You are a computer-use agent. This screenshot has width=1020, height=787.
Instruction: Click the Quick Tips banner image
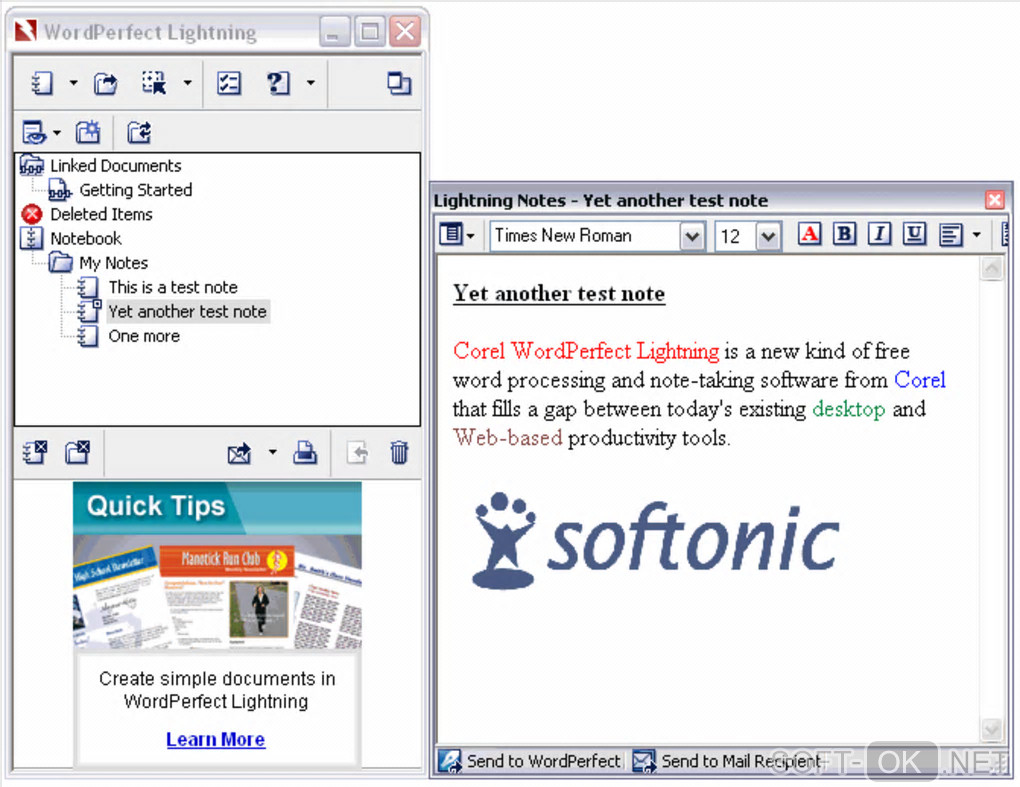coord(217,565)
